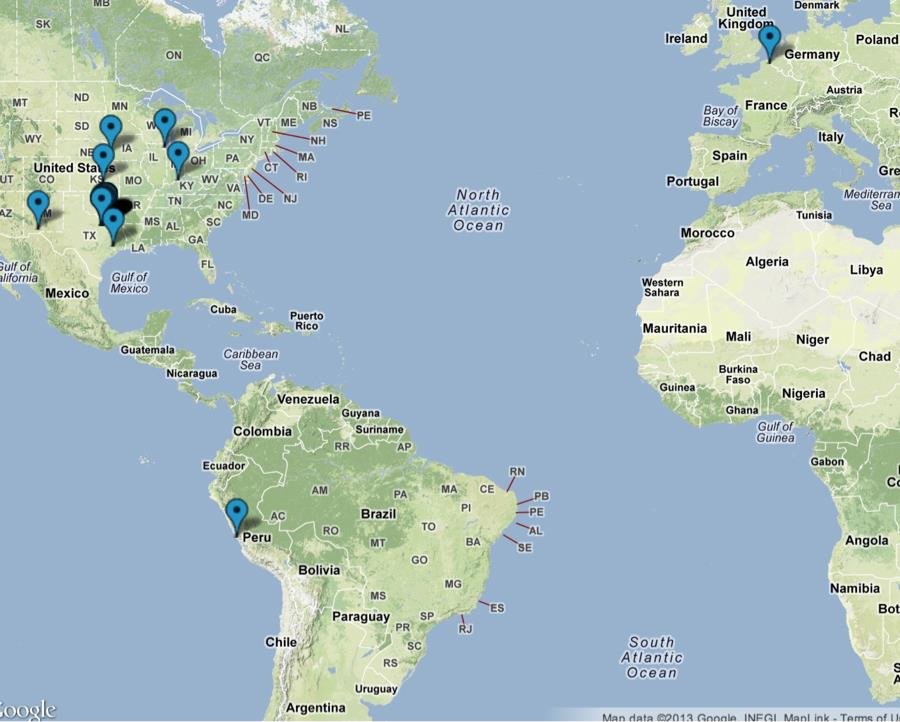Click the 'North Atlantic Ocean' label
This screenshot has width=900, height=722.
pyautogui.click(x=478, y=210)
